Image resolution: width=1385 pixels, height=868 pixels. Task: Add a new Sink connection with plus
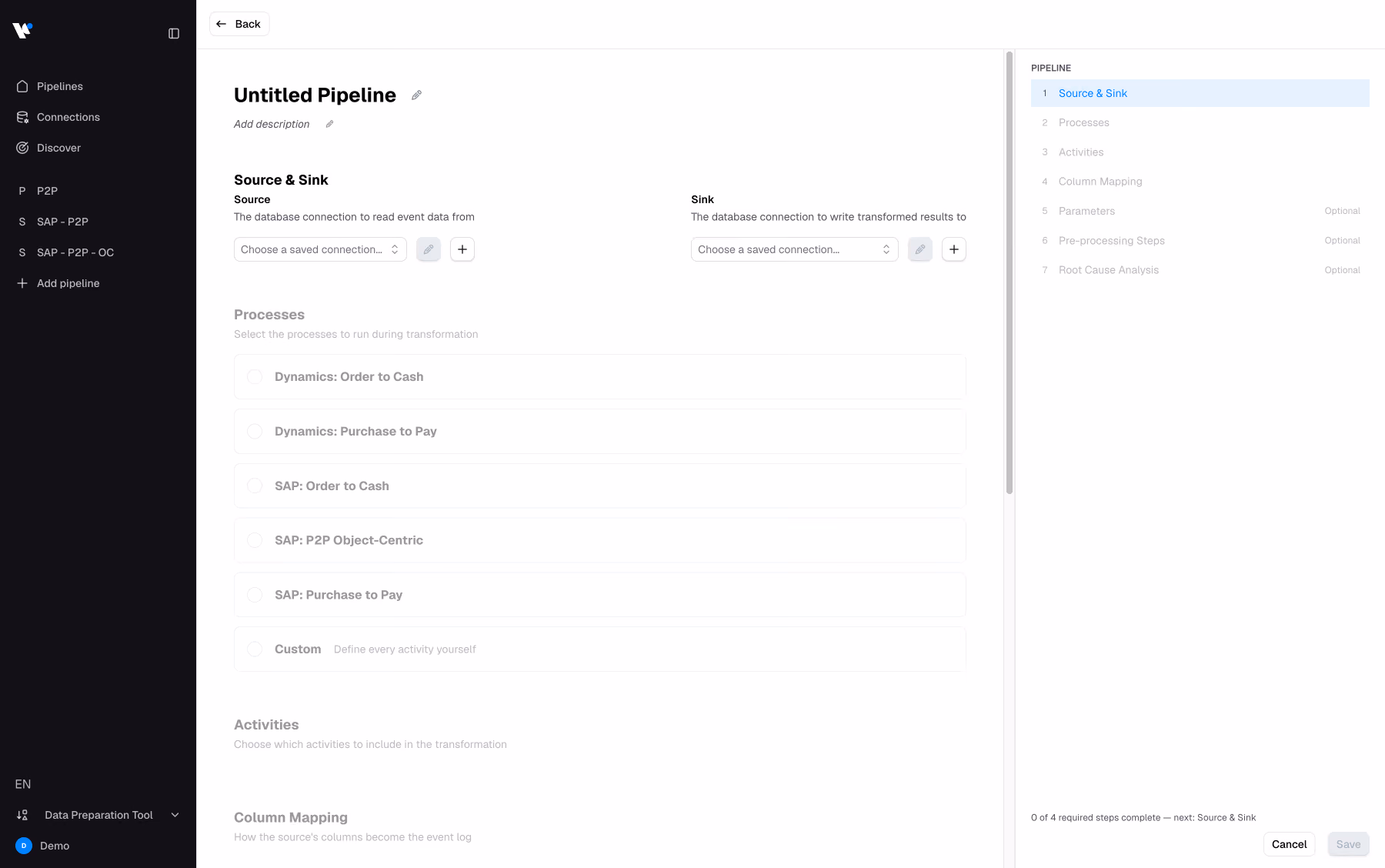coord(954,249)
